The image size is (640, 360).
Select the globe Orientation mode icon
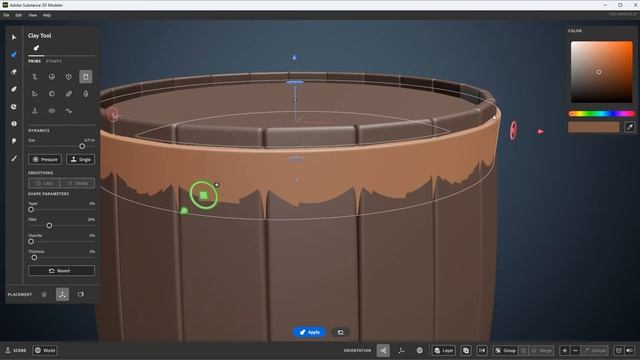[x=420, y=350]
